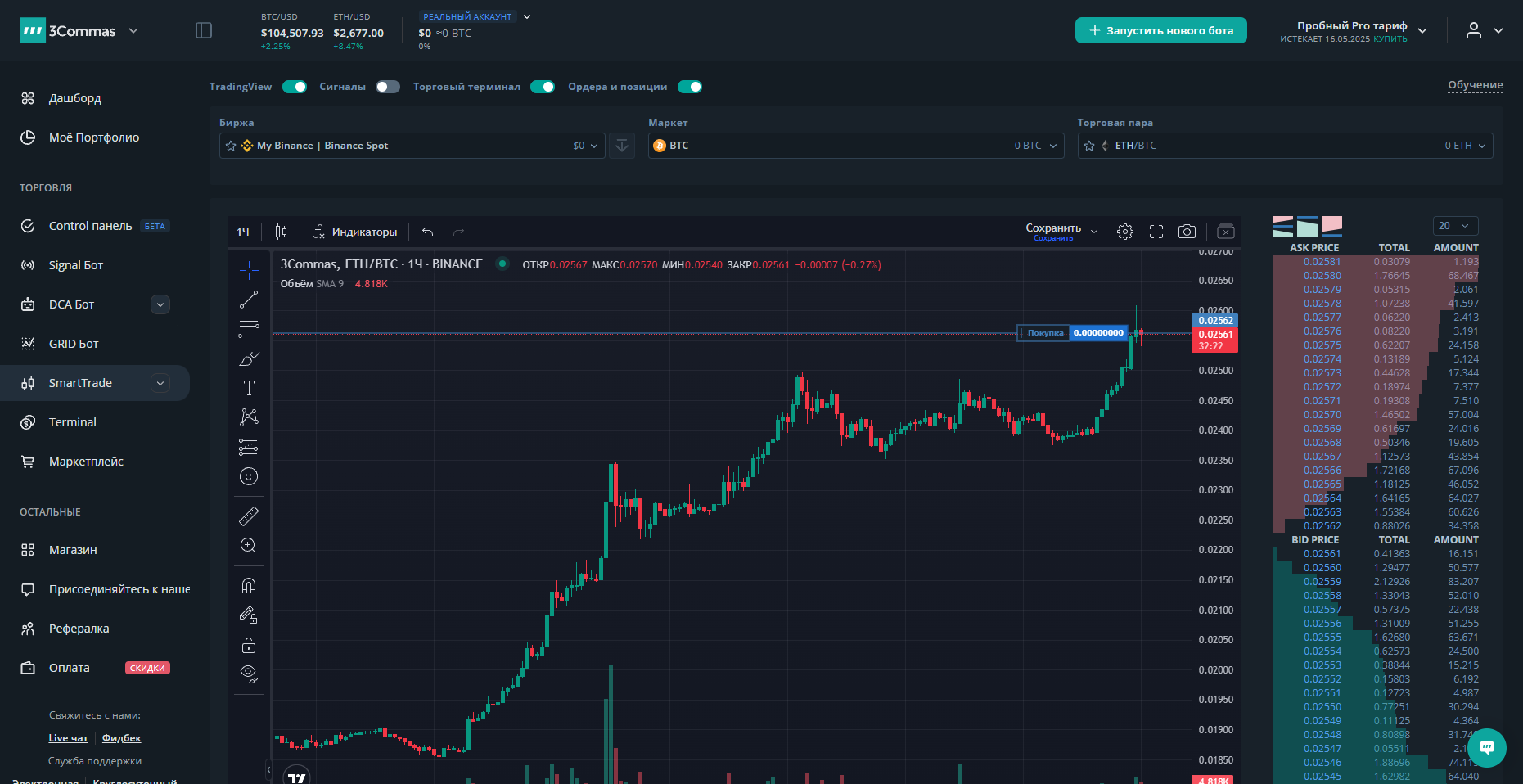Viewport: 1523px width, 784px height.
Task: Select the brush drawing tool
Action: tap(249, 358)
